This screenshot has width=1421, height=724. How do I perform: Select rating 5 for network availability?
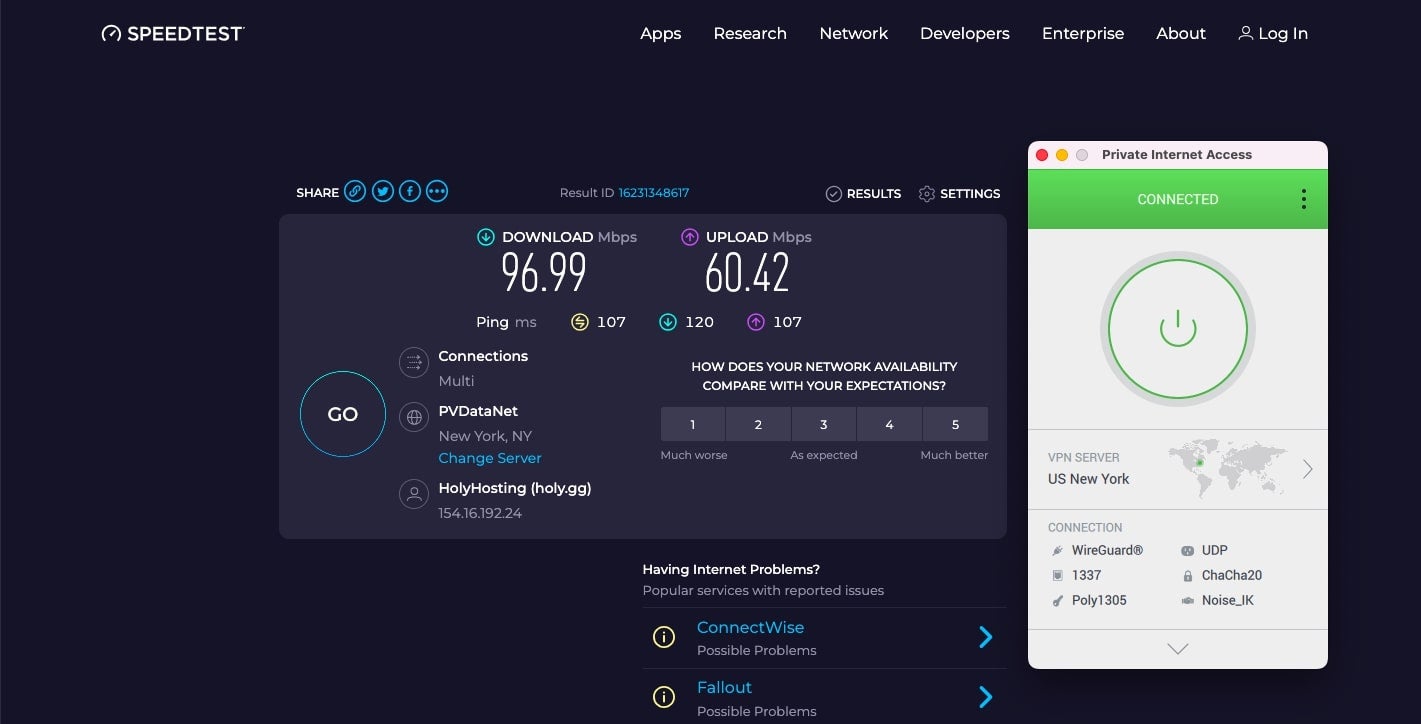tap(955, 424)
